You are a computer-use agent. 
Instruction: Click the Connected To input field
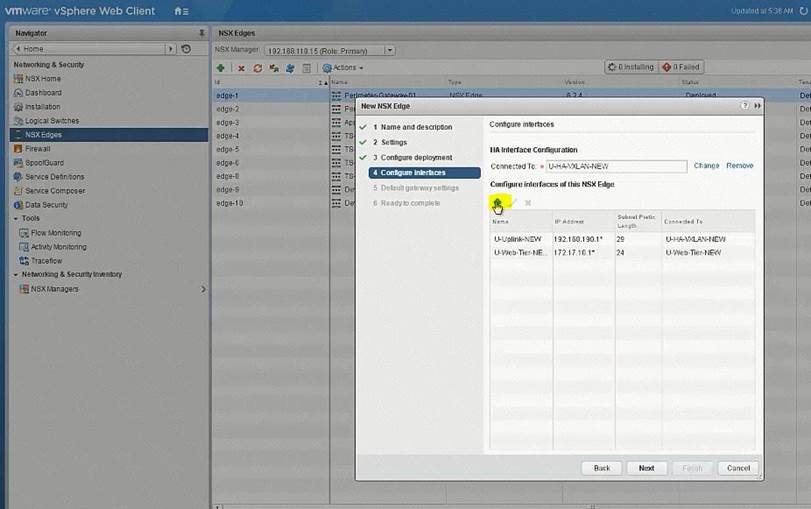click(x=615, y=166)
